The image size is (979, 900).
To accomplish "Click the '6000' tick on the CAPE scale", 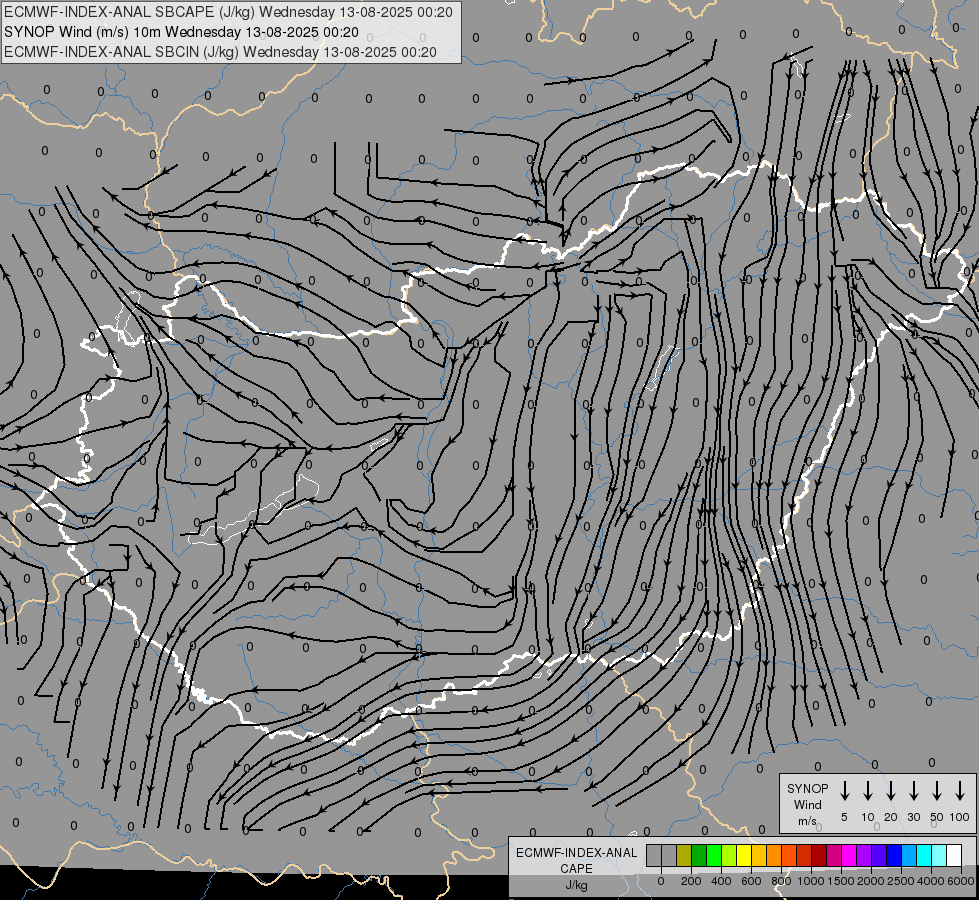I will pyautogui.click(x=960, y=881).
